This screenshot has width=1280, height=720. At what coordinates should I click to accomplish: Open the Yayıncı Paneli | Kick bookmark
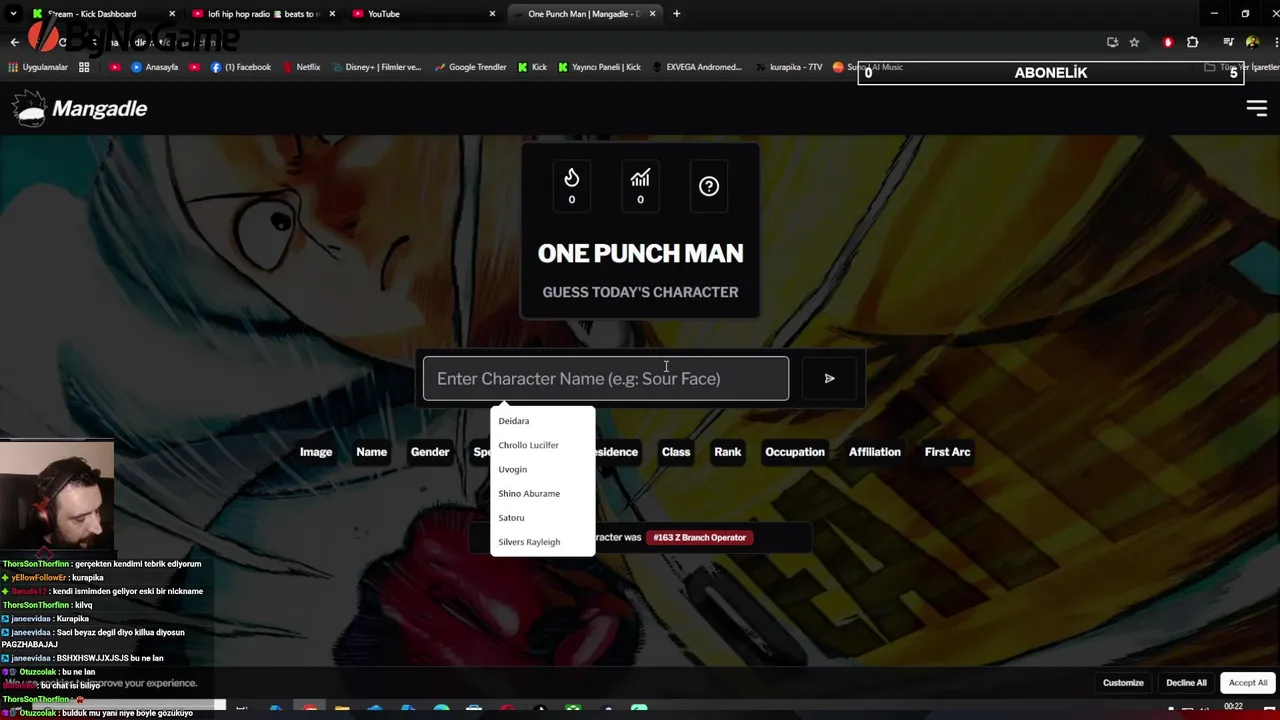pos(599,67)
